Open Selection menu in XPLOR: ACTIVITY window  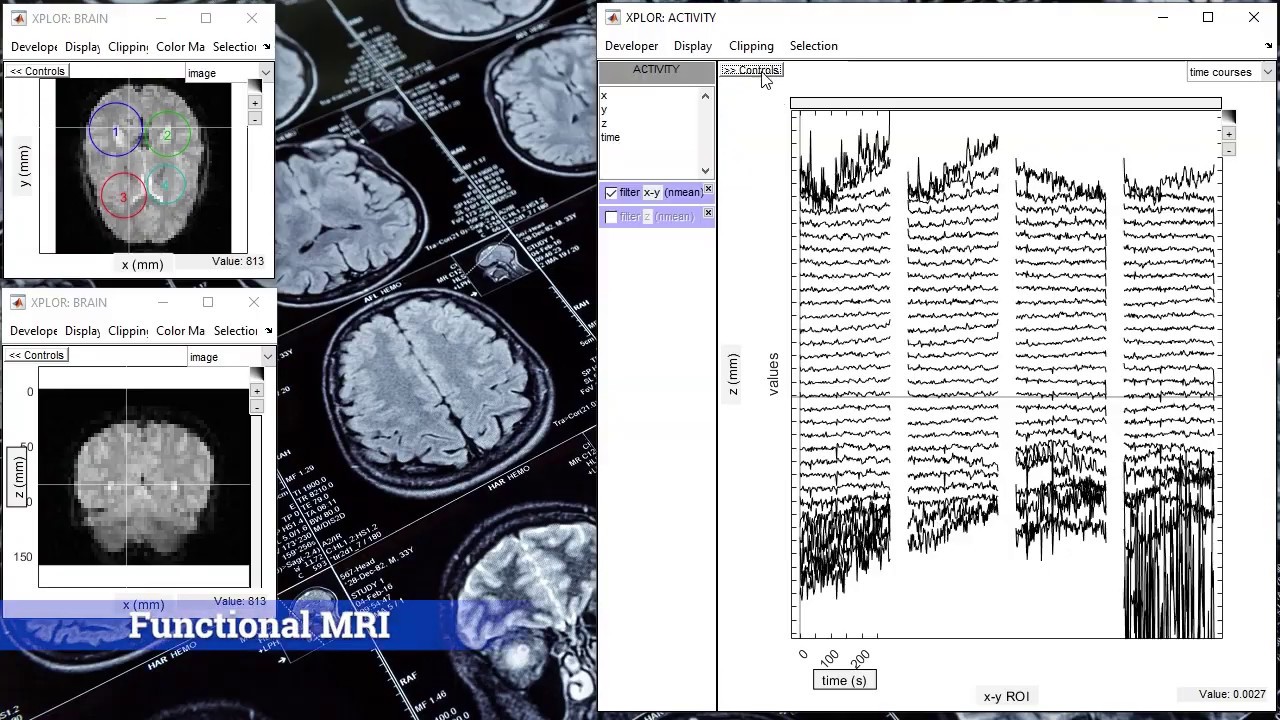click(x=814, y=46)
